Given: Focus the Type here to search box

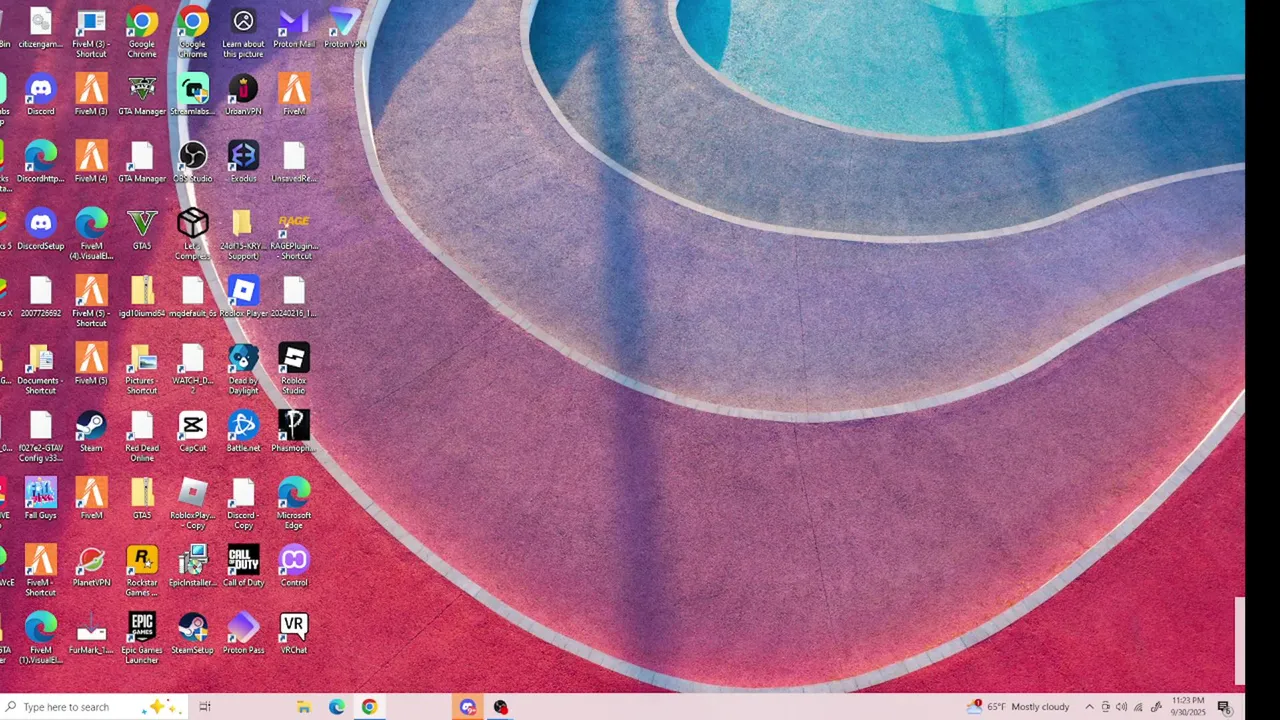Looking at the screenshot, I should (x=92, y=707).
